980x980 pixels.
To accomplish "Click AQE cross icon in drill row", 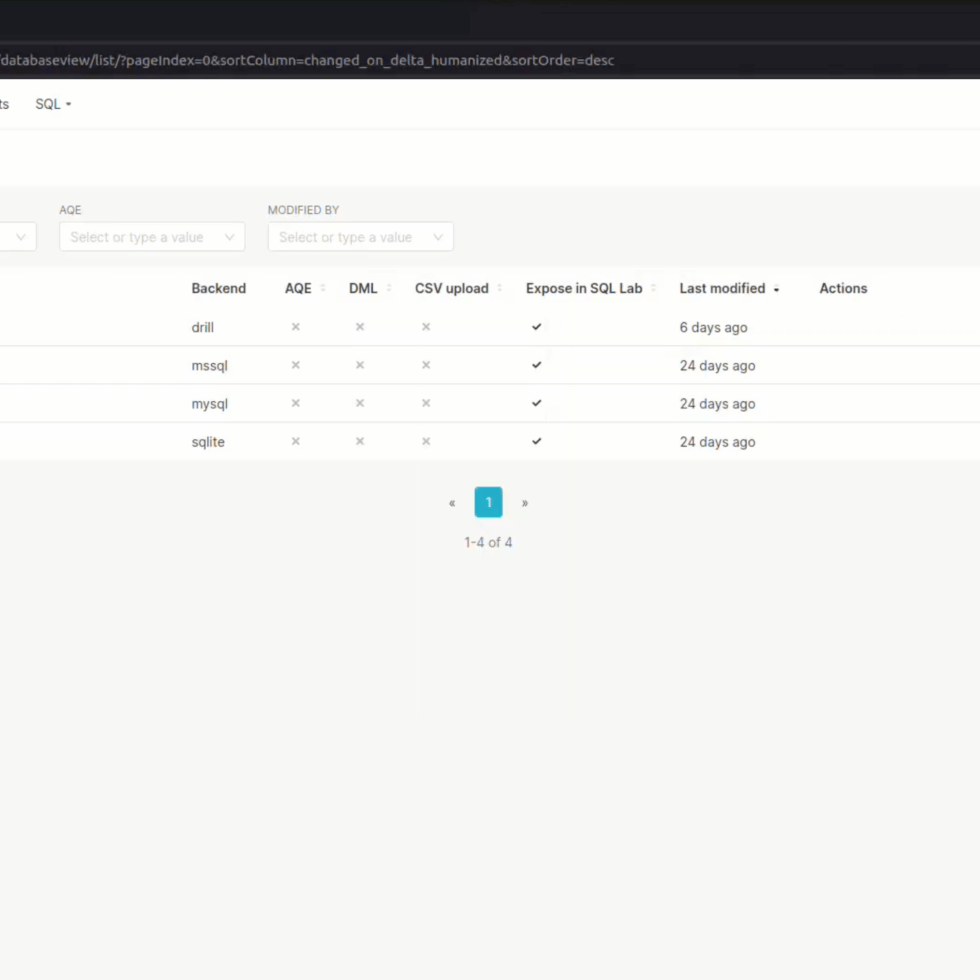I will pos(295,327).
